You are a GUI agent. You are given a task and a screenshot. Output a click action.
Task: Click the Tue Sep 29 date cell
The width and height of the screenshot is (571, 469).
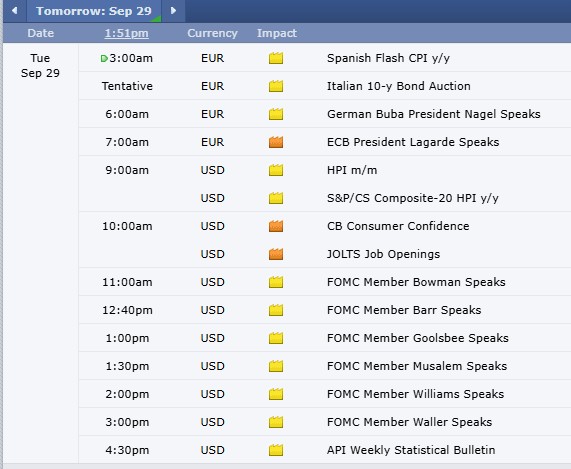[x=40, y=66]
